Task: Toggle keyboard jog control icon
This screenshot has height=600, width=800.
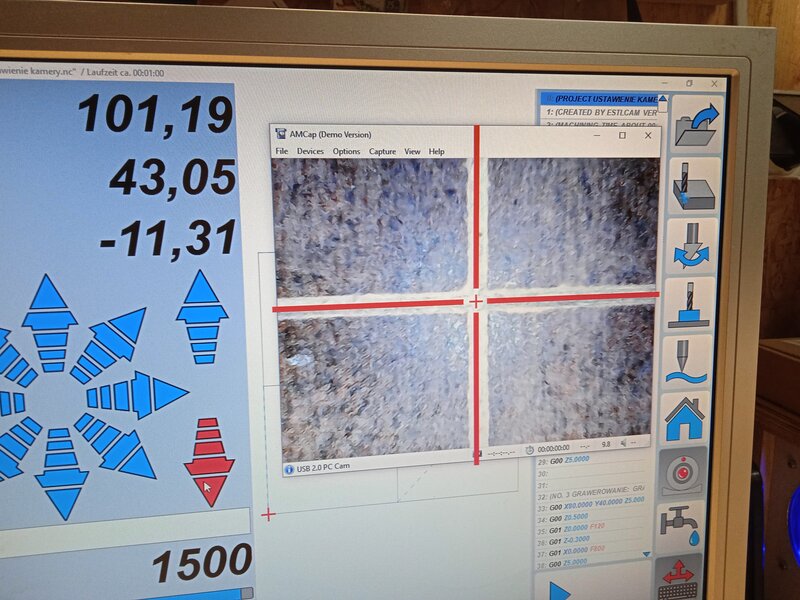Action: 677,578
